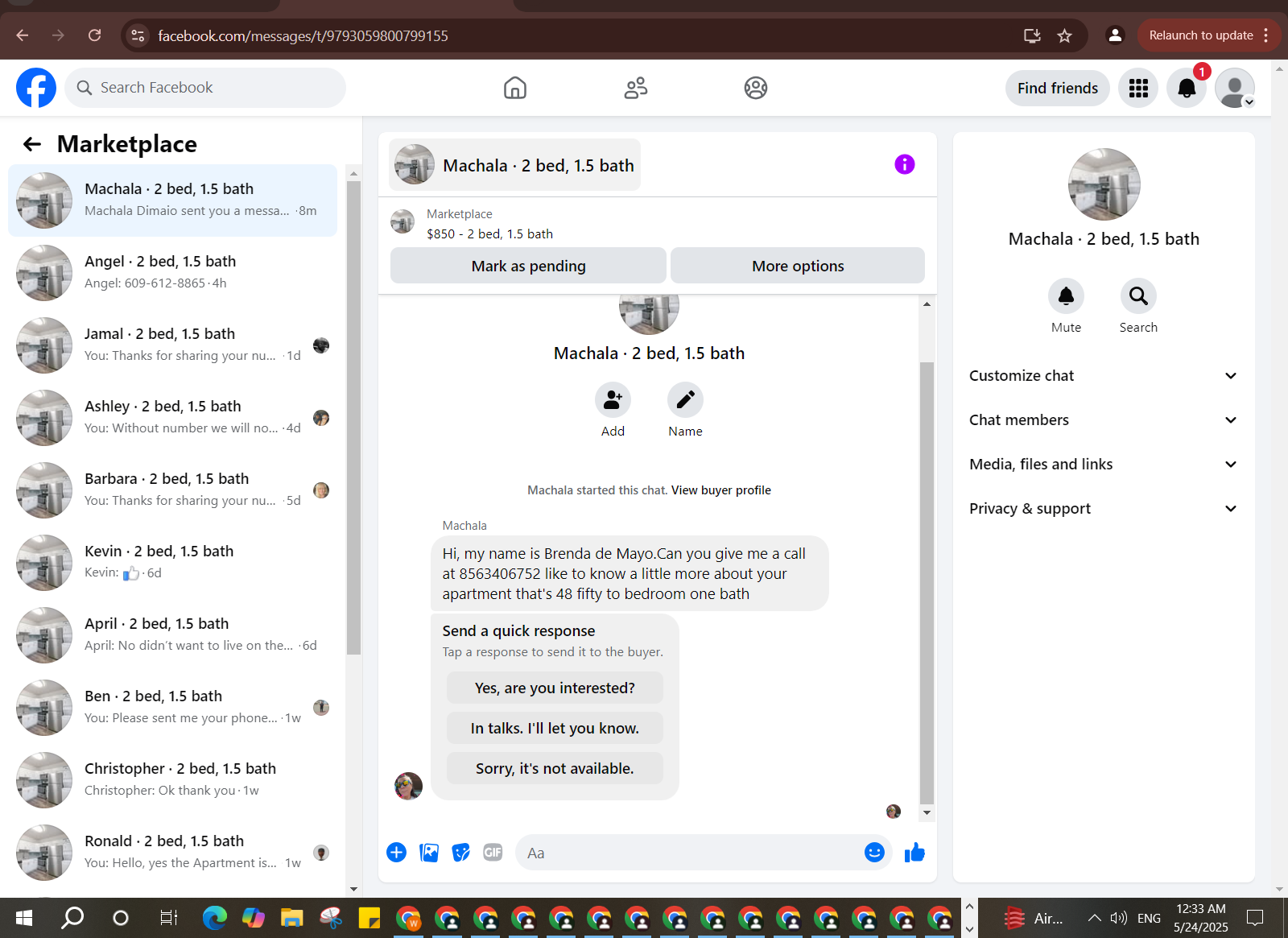The image size is (1288, 938).
Task: Open View buyer profile link
Action: pyautogui.click(x=721, y=490)
